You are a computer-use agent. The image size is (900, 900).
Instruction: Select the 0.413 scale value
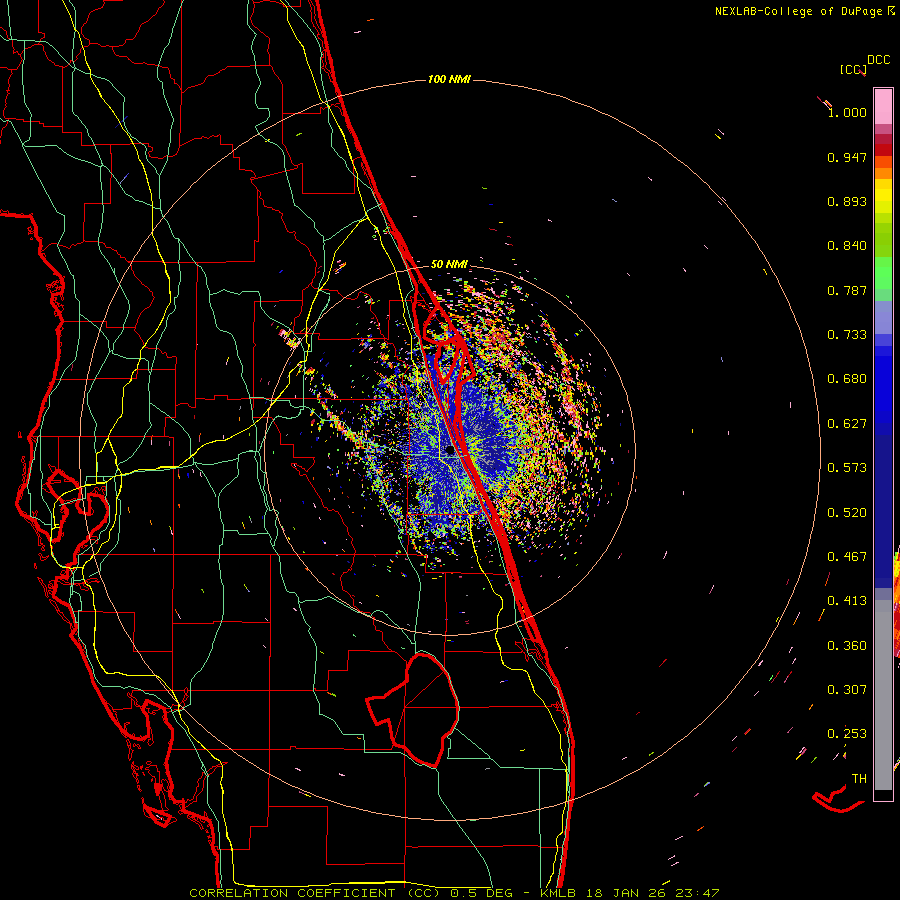point(847,601)
